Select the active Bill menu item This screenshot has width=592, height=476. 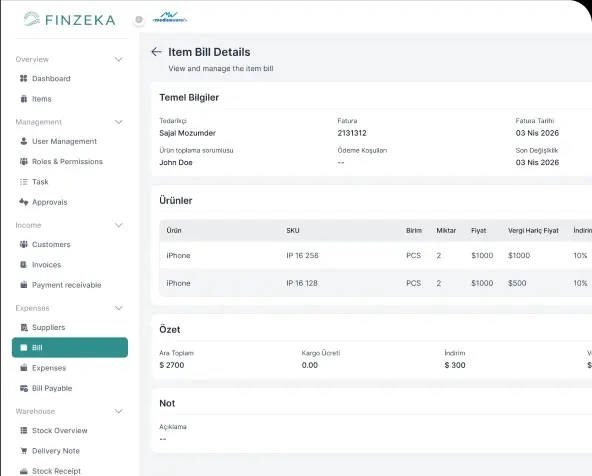pyautogui.click(x=70, y=347)
